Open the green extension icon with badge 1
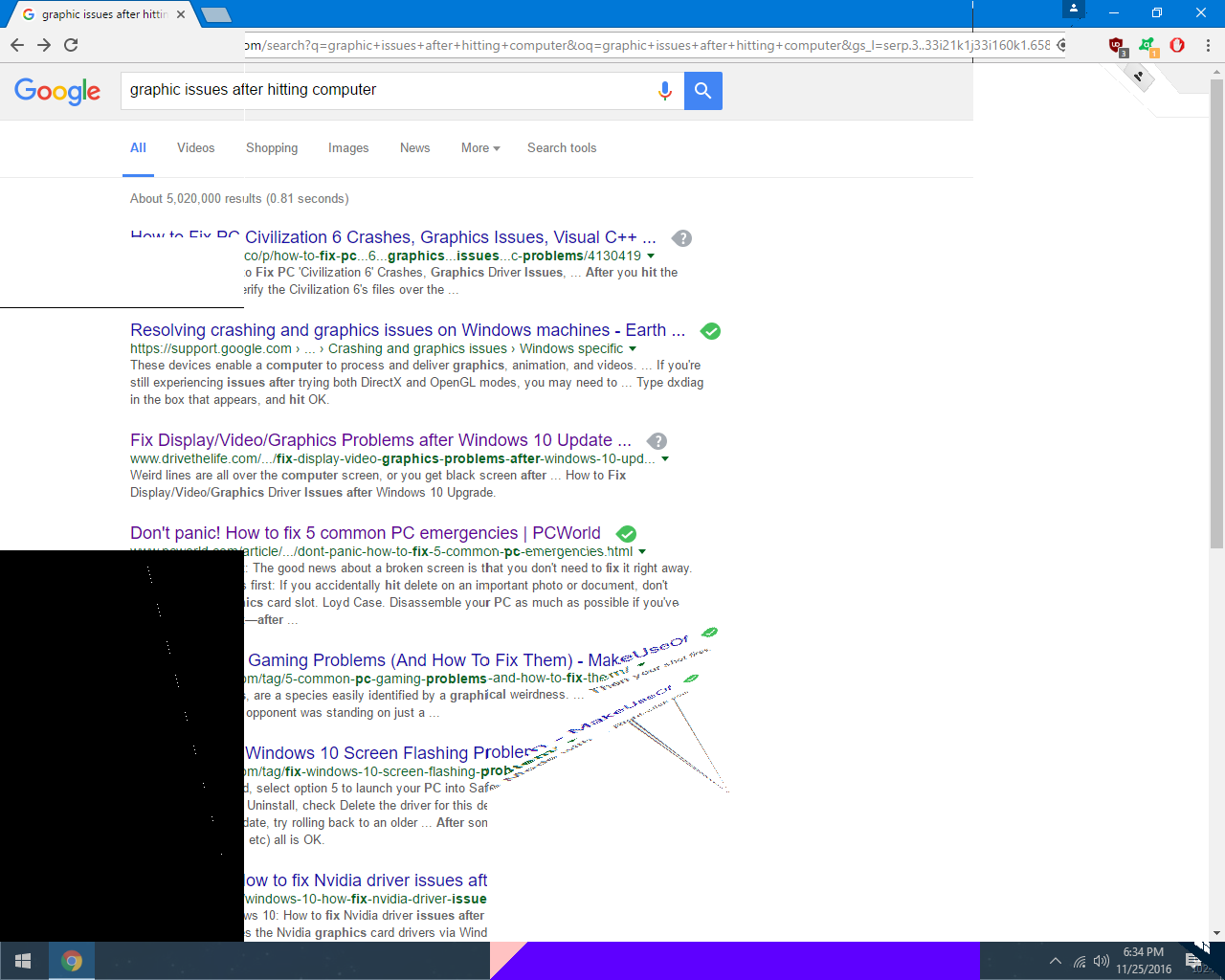 (x=1147, y=46)
